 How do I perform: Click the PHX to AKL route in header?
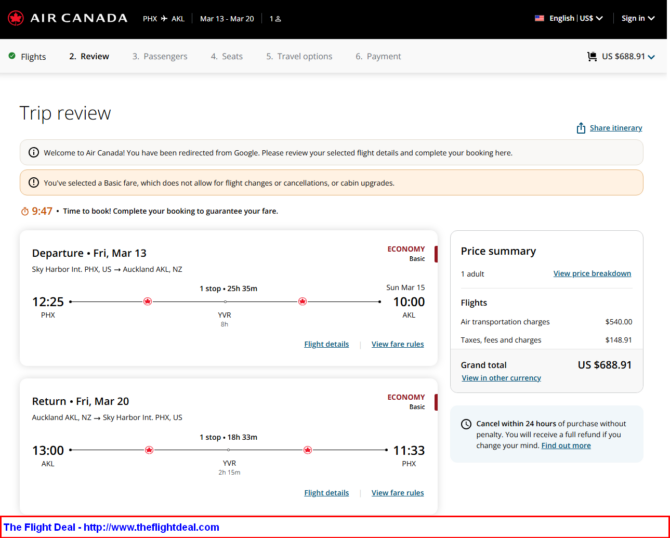164,18
